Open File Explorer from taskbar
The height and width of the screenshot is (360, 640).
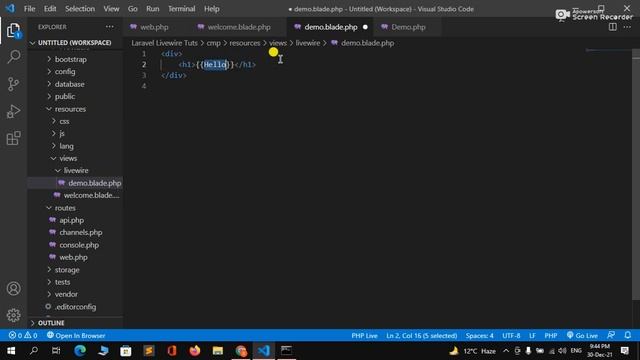[x=218, y=351]
